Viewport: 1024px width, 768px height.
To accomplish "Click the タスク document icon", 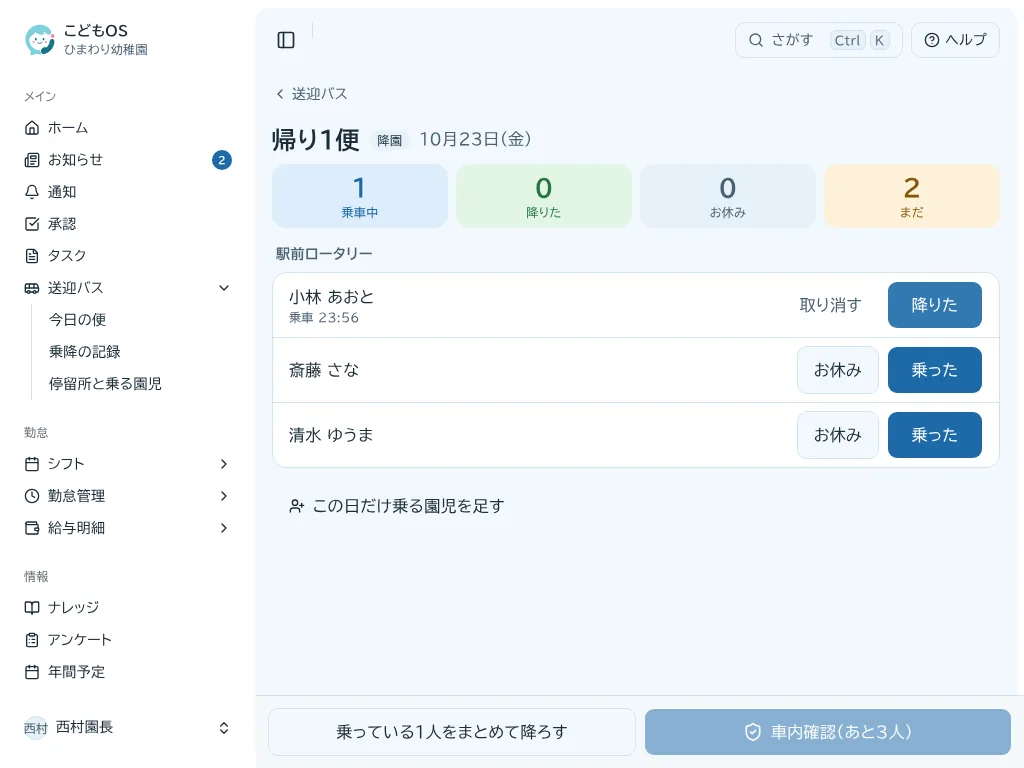I will [32, 256].
